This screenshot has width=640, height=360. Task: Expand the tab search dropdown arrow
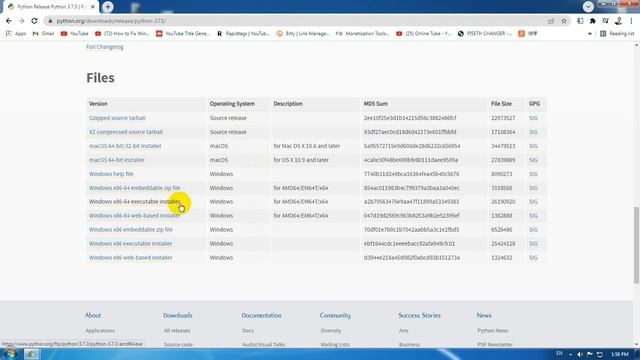tap(588, 7)
